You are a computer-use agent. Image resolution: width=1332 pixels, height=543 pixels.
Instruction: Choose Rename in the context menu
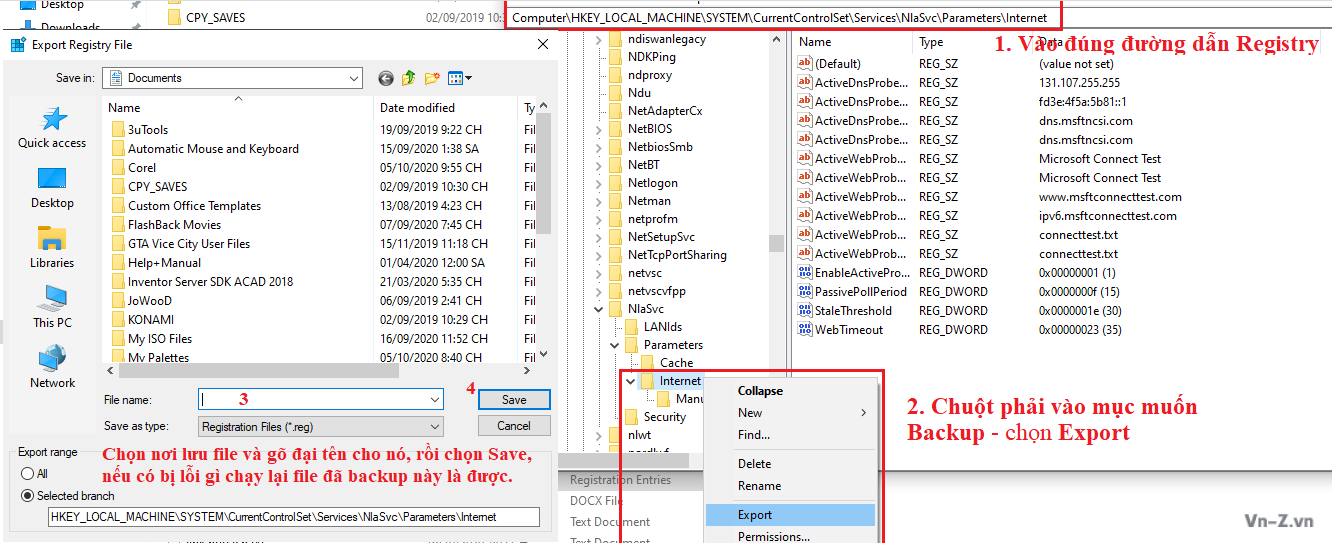click(790, 486)
